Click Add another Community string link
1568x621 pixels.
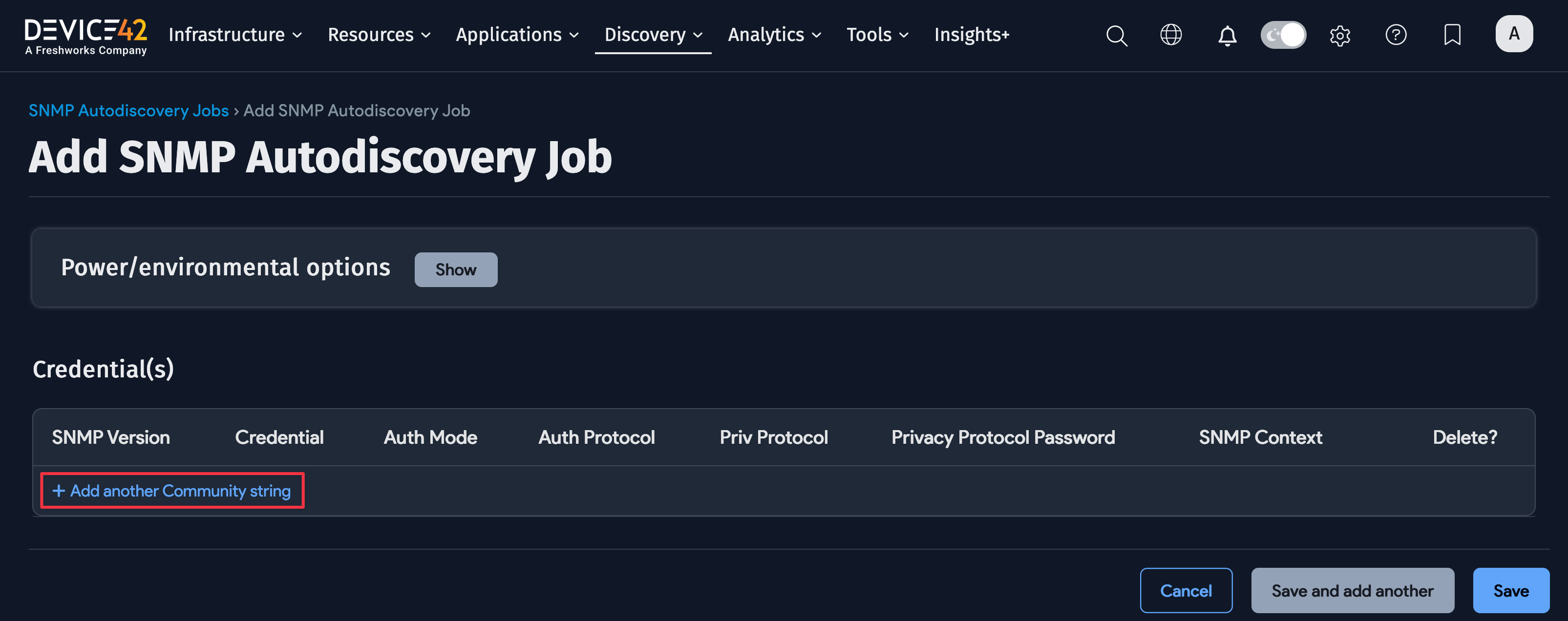click(172, 491)
